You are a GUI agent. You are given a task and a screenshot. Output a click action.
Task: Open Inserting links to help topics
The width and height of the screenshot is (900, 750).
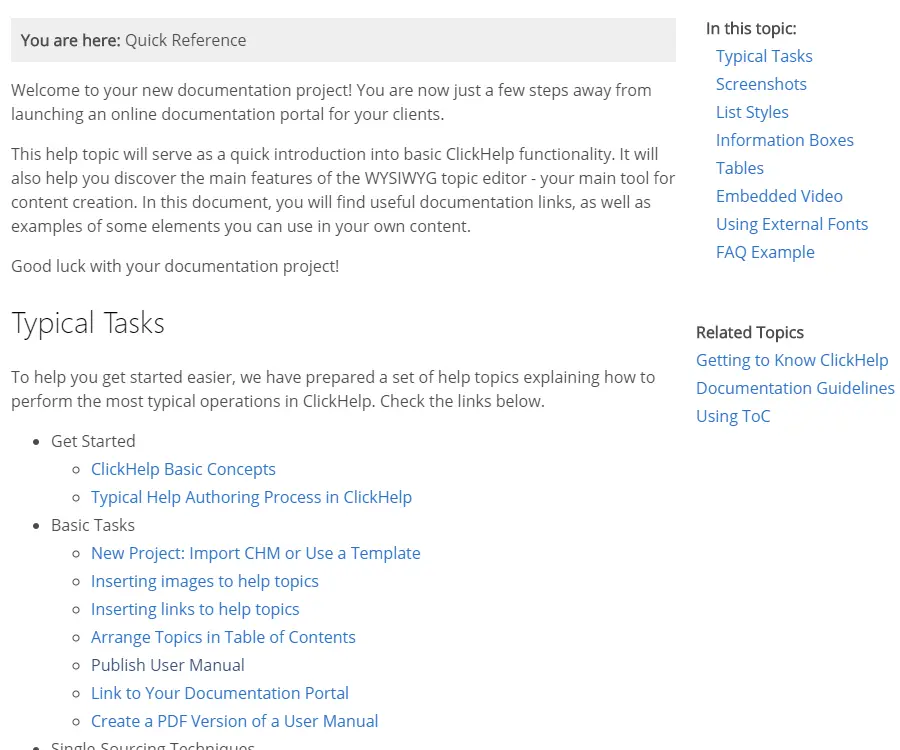point(195,609)
